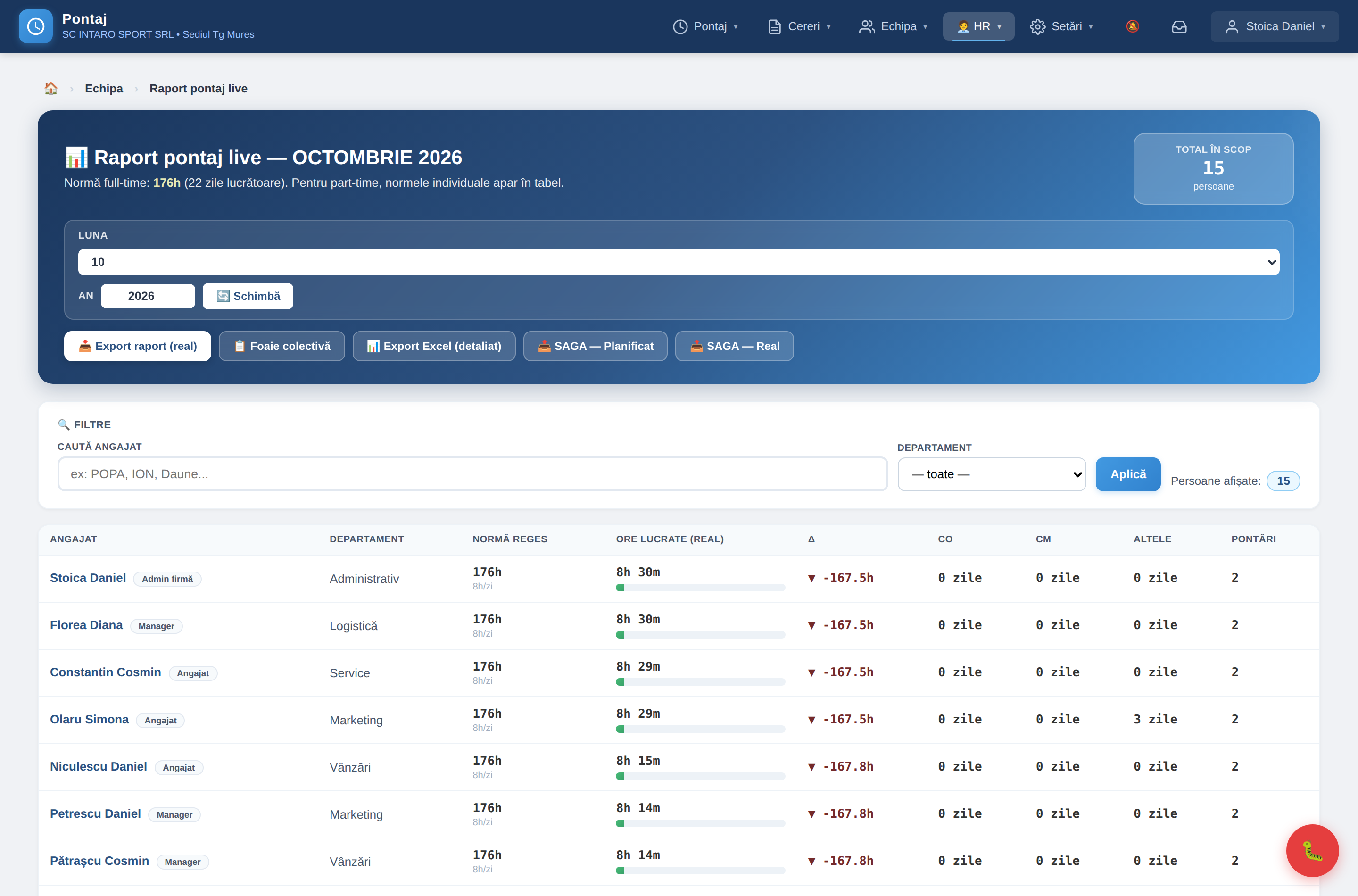
Task: Click the Admin firmă role badge
Action: [167, 579]
